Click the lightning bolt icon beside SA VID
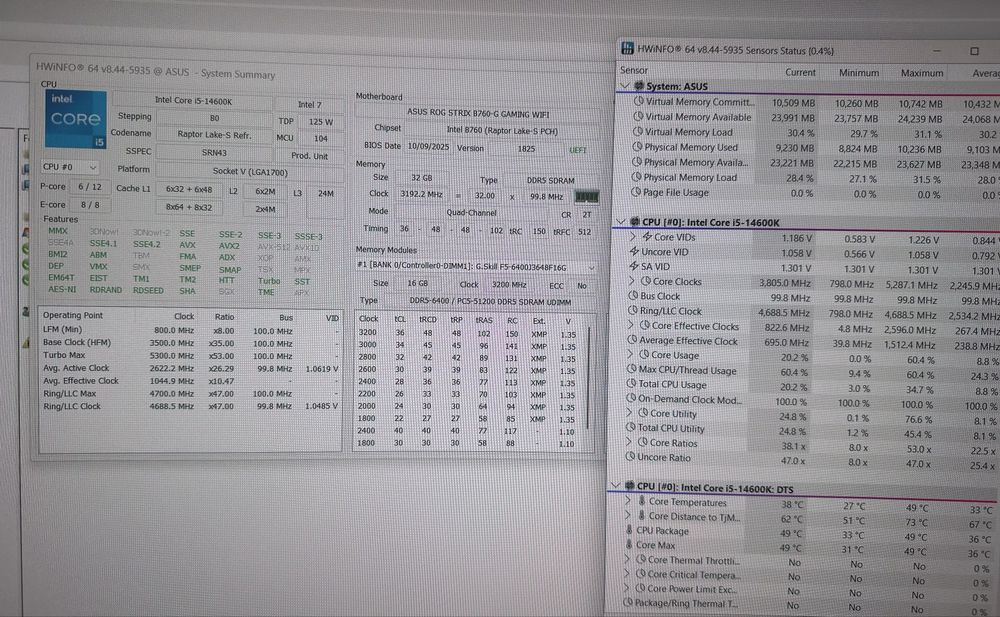This screenshot has height=617, width=1000. [x=634, y=266]
